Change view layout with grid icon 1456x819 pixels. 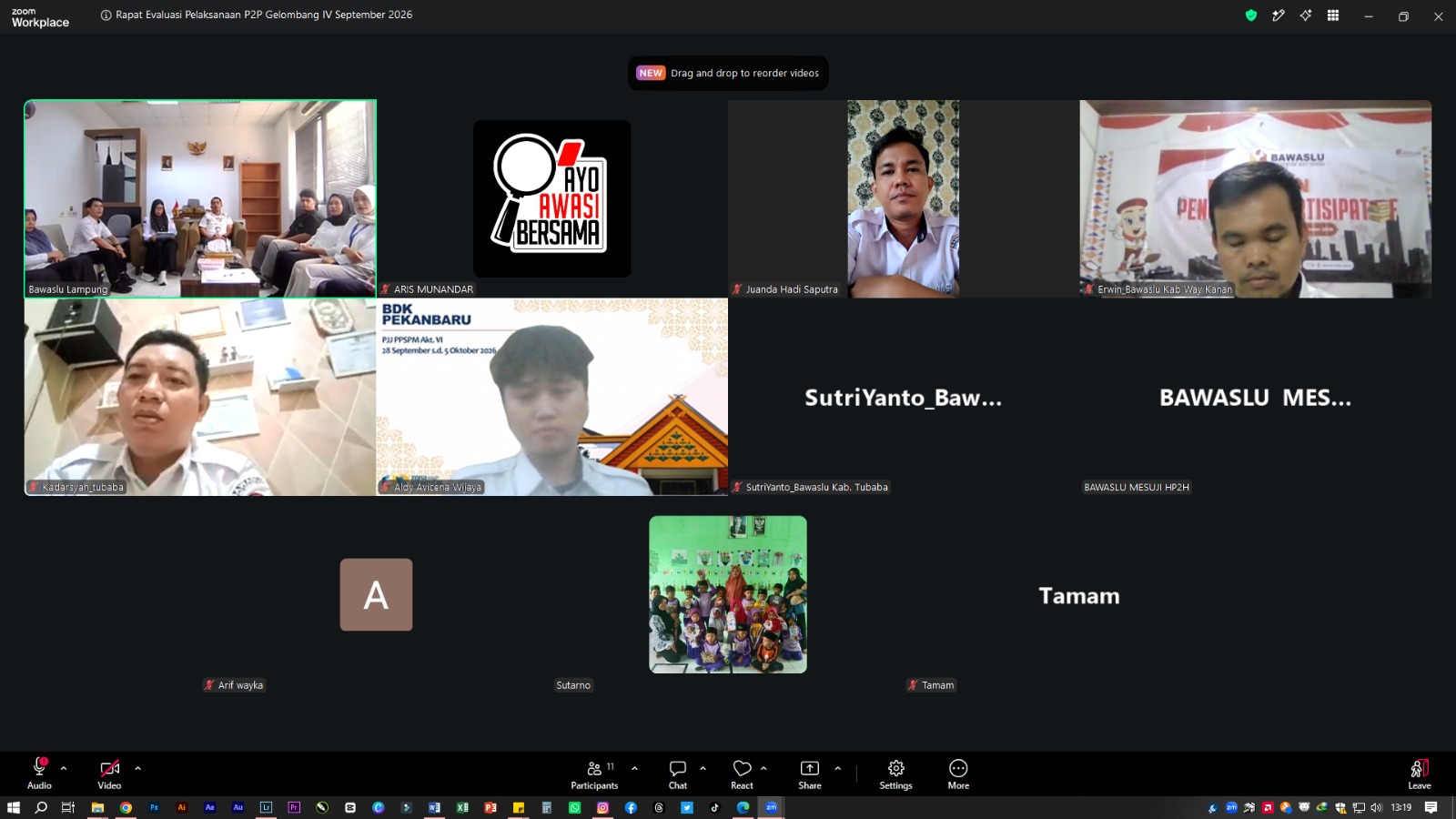point(1333,15)
